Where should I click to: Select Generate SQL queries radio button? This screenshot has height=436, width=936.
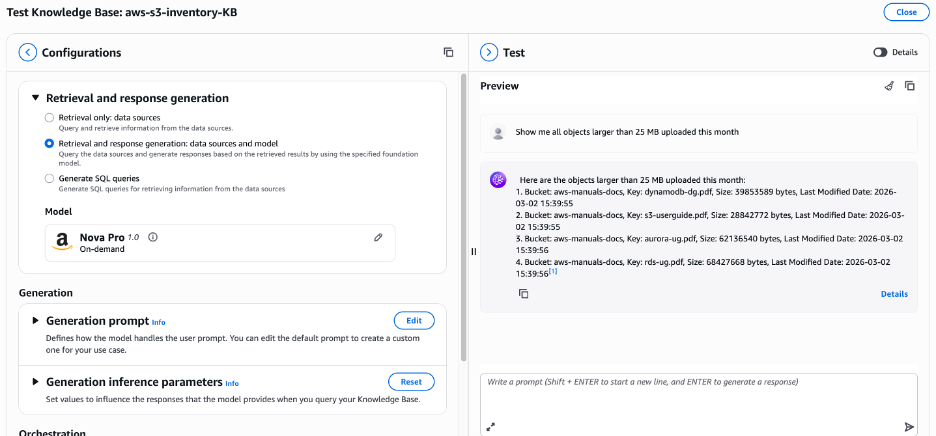click(50, 178)
